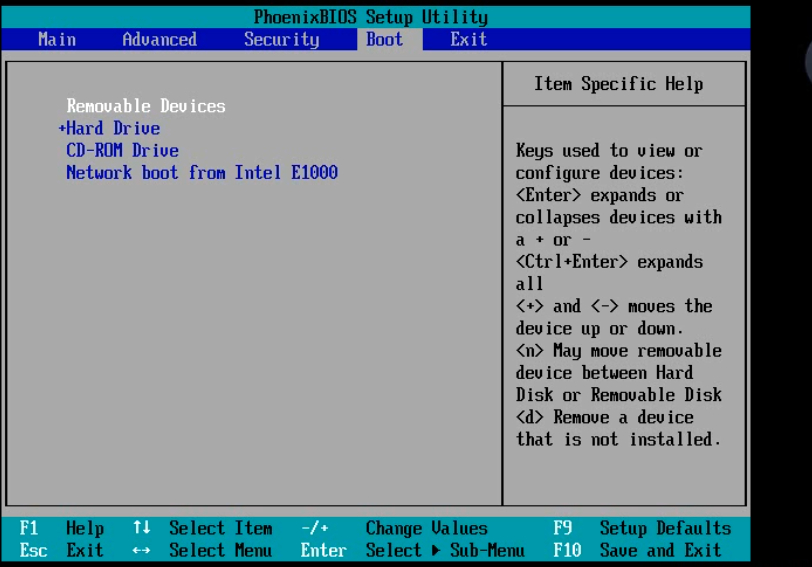The height and width of the screenshot is (567, 812).
Task: Click the Select Sub-Menu legend label
Action: point(445,550)
